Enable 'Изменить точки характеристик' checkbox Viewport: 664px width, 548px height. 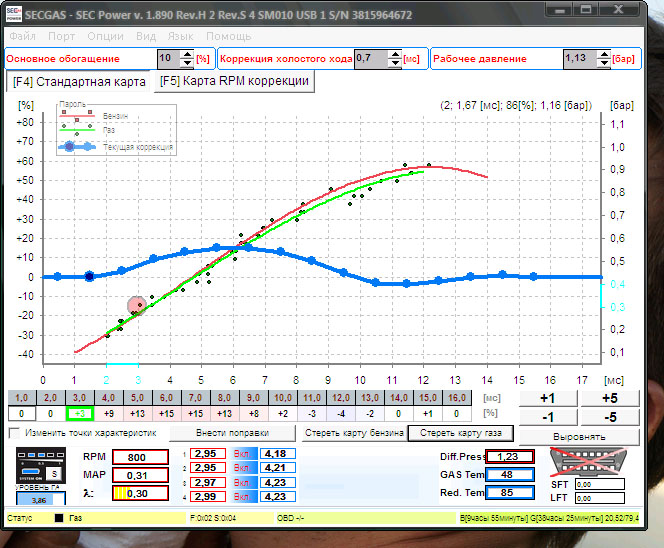(14, 433)
